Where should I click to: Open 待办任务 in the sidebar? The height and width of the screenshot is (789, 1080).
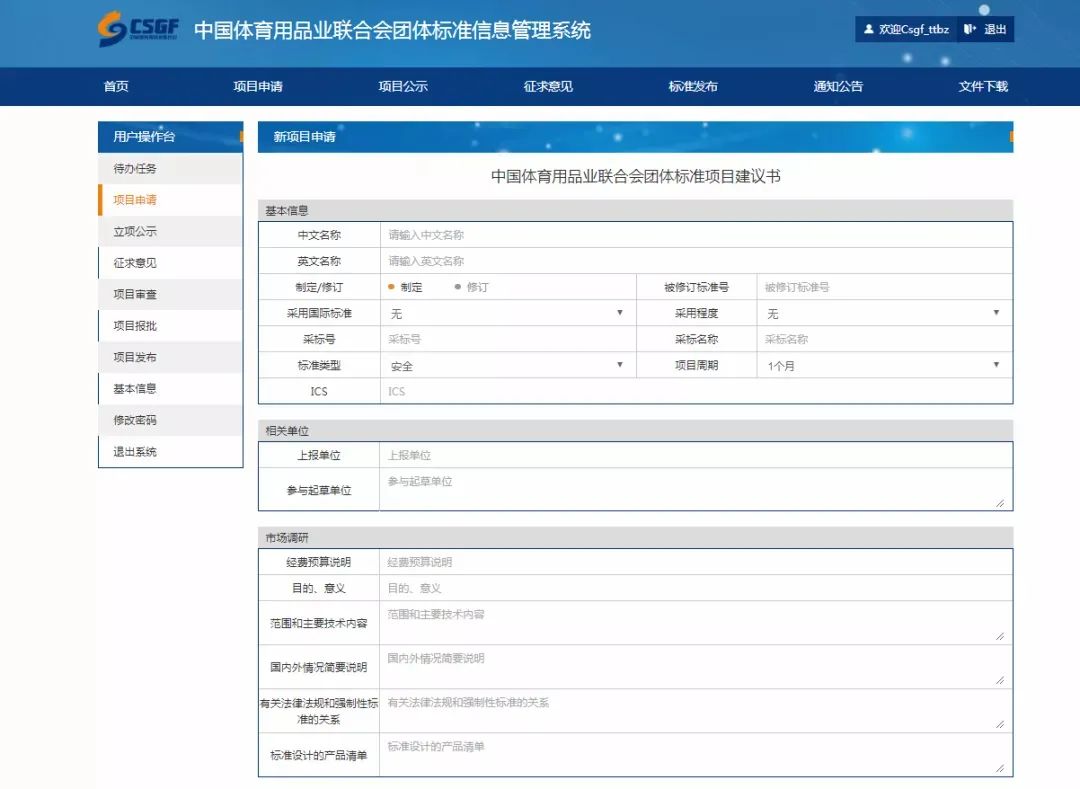[x=171, y=168]
